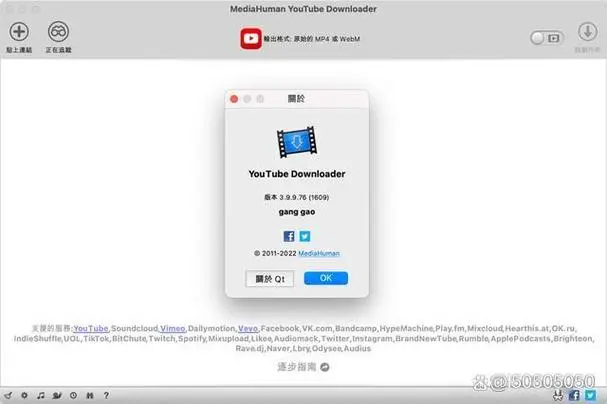Viewport: 607px width, 404px height.
Task: Open the Twitter icon in About dialog
Action: pos(305,236)
